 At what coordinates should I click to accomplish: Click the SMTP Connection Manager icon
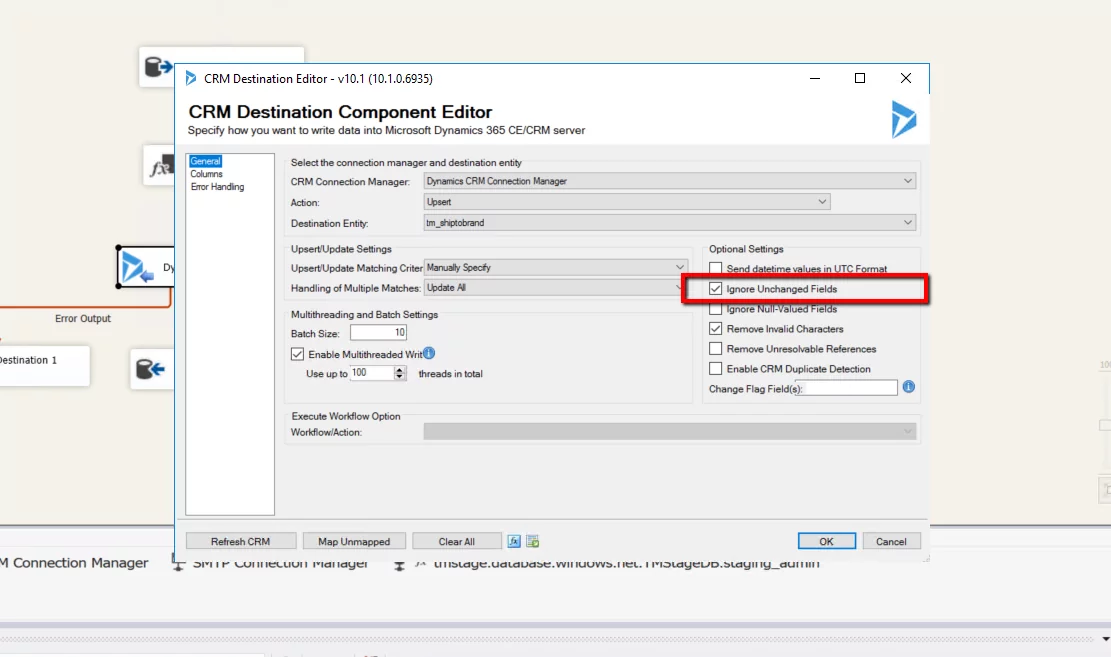[179, 565]
